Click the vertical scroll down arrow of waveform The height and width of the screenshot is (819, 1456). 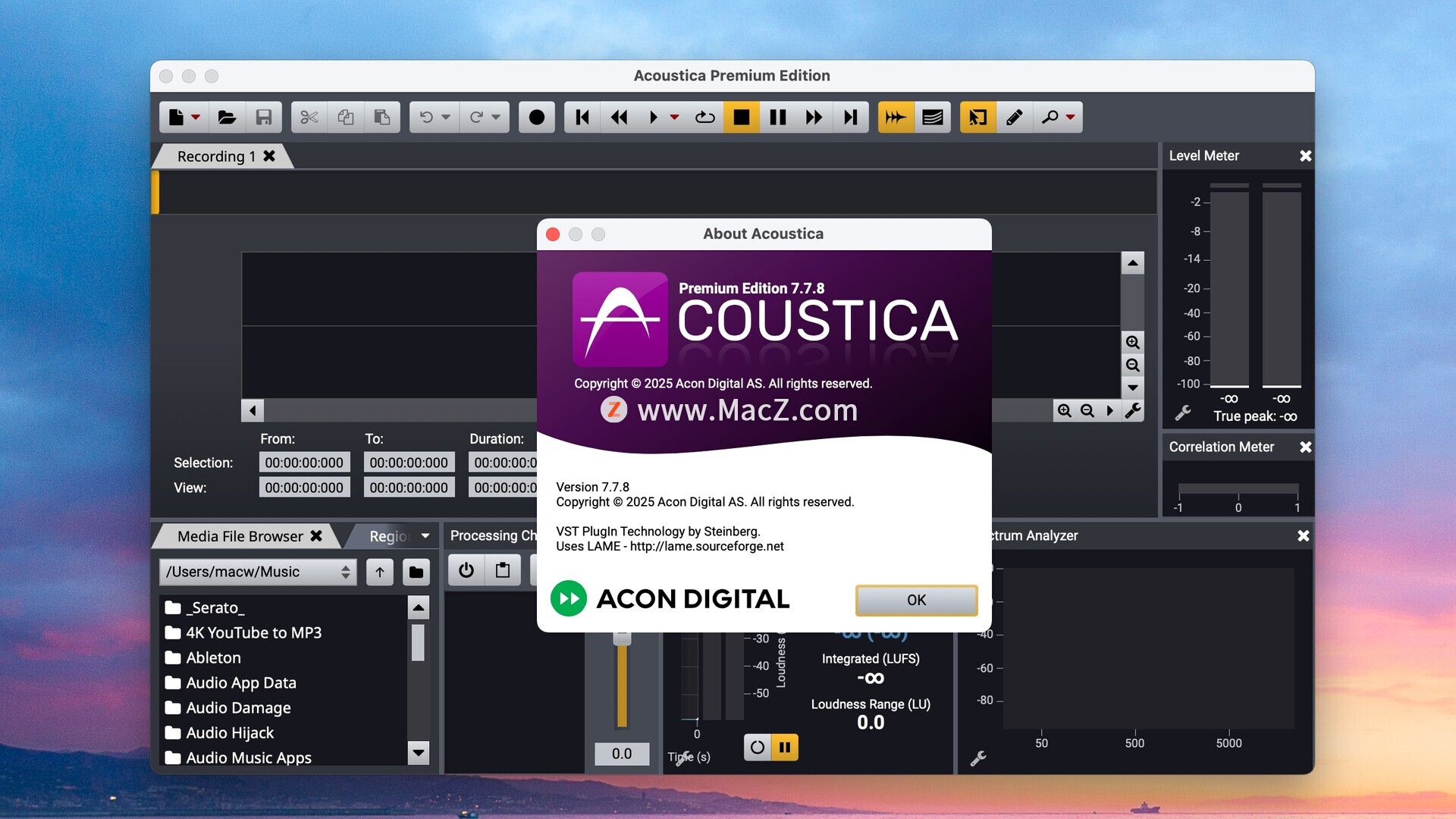tap(1132, 388)
